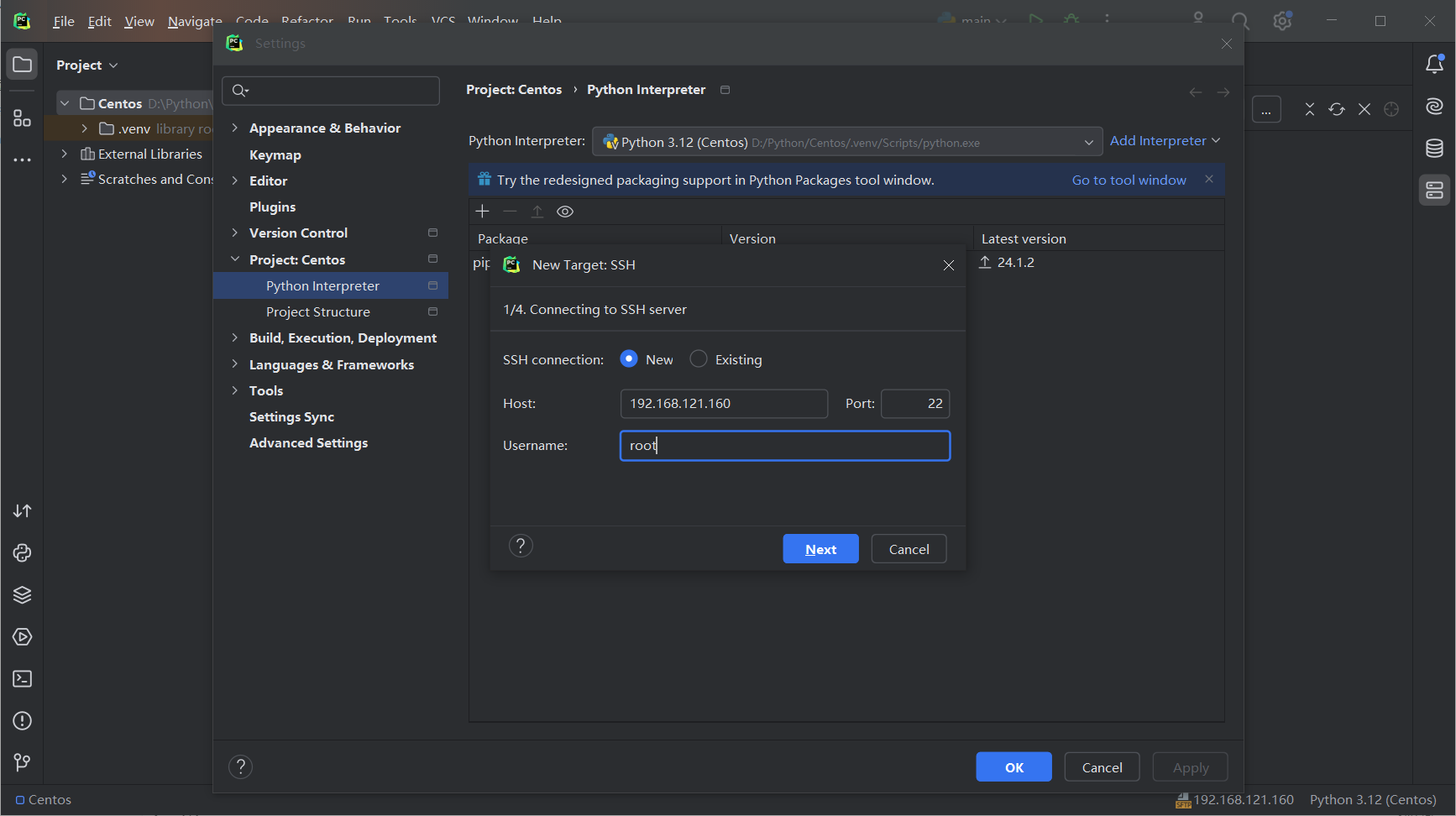The height and width of the screenshot is (816, 1456).
Task: Open the Navigate menu
Action: point(195,22)
